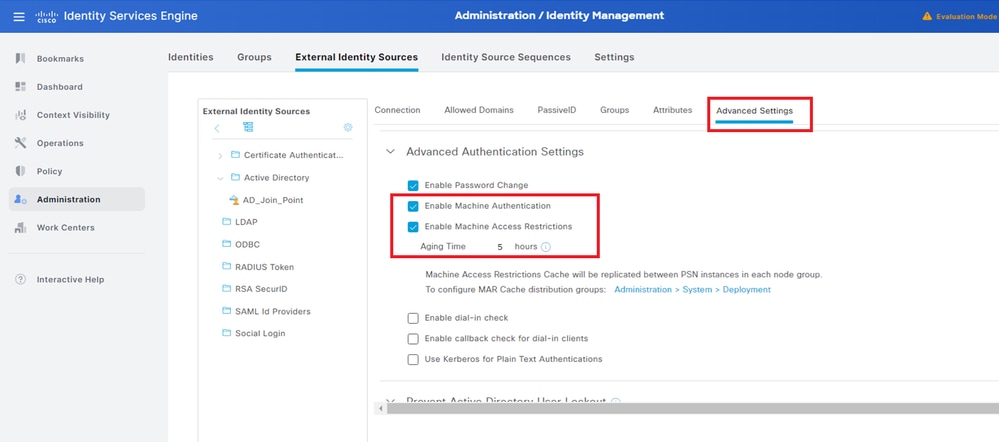Switch to the Attributes tab

coord(672,110)
